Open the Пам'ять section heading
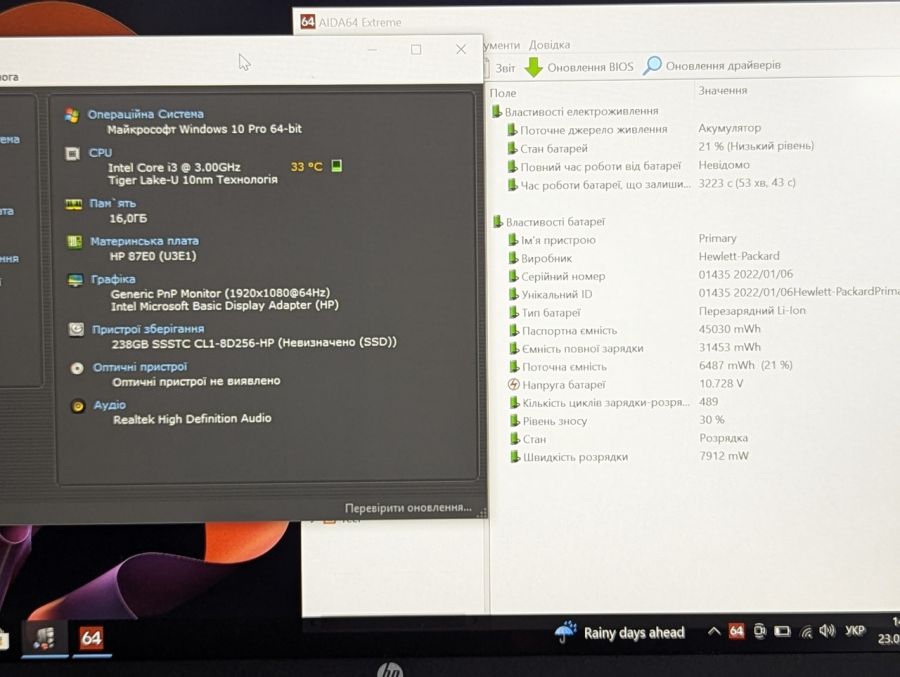Screen dimensions: 900x677 [x=112, y=203]
